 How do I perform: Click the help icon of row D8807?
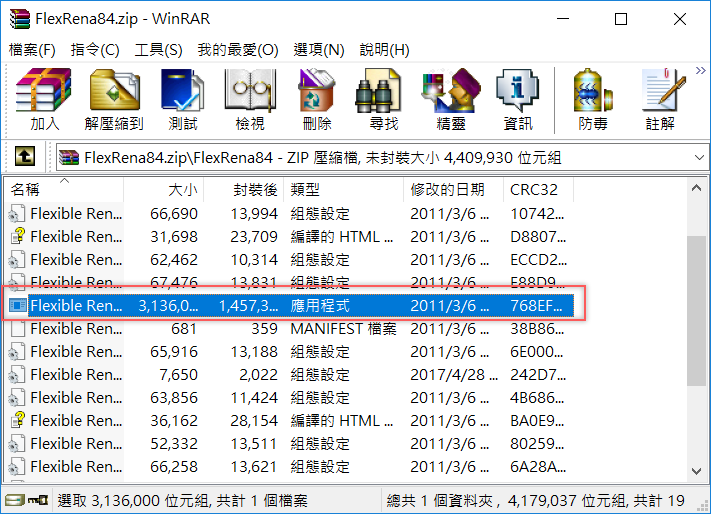coord(17,237)
